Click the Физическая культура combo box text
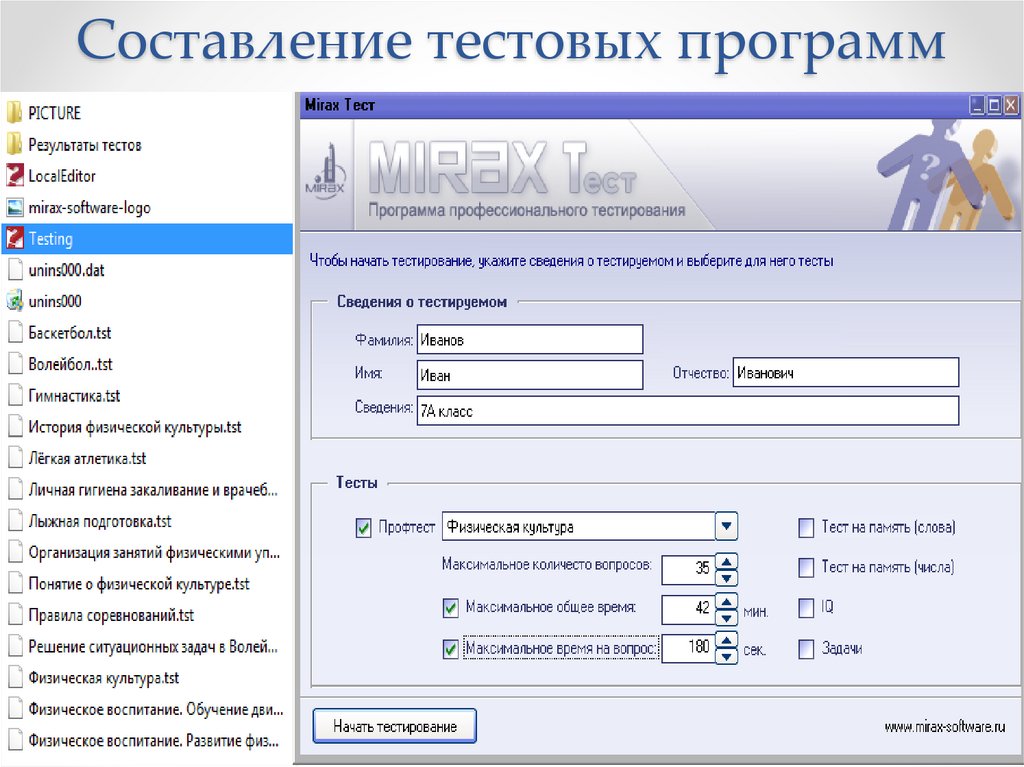Screen dimensions: 1024x767 (x=510, y=527)
